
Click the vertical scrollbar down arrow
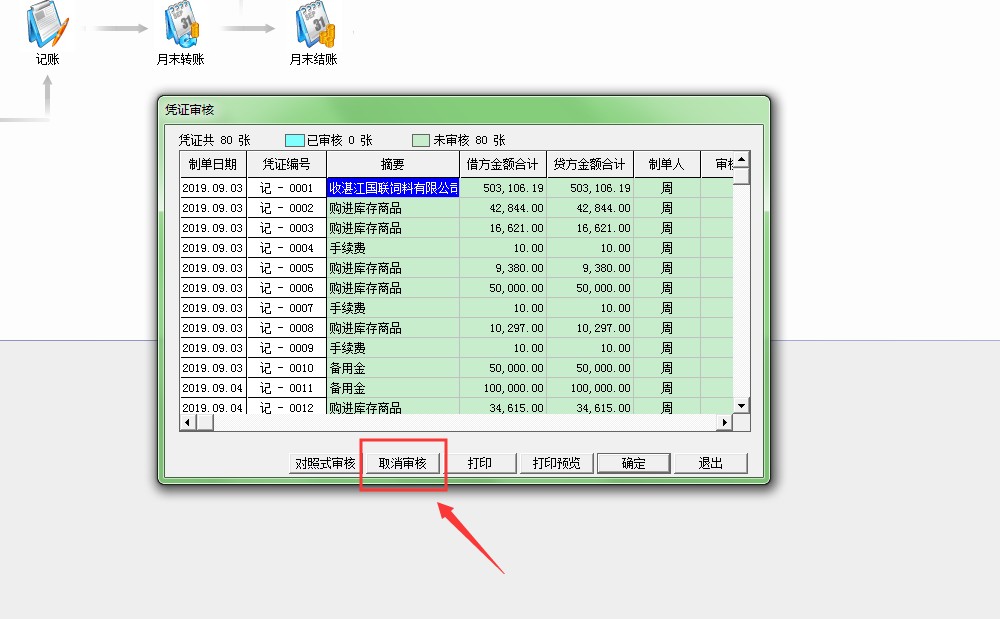click(741, 406)
